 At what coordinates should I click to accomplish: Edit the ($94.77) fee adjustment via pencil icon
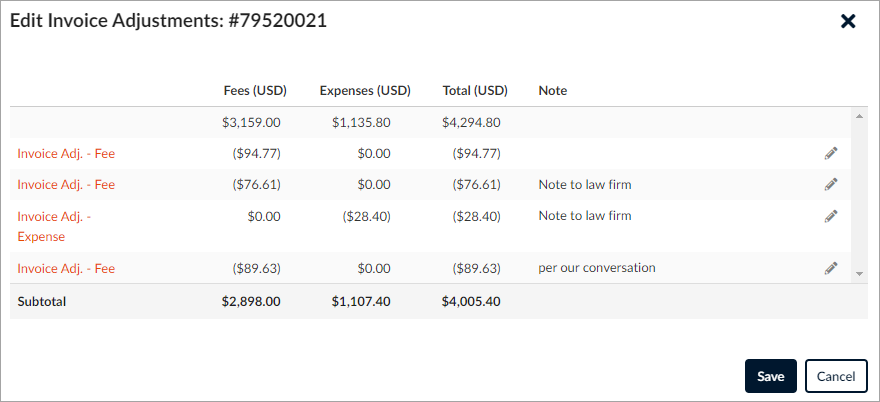point(831,153)
